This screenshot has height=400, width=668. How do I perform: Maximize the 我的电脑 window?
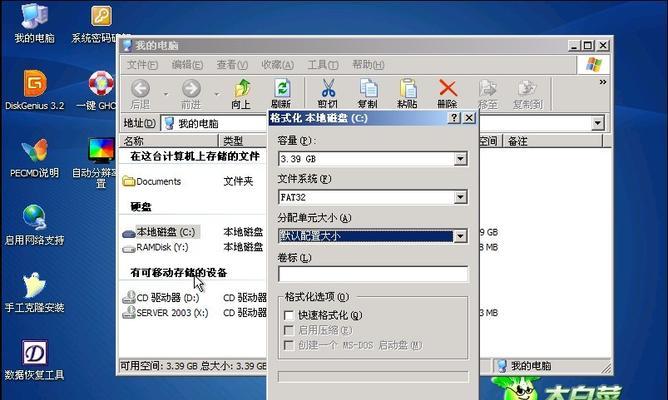coord(588,46)
